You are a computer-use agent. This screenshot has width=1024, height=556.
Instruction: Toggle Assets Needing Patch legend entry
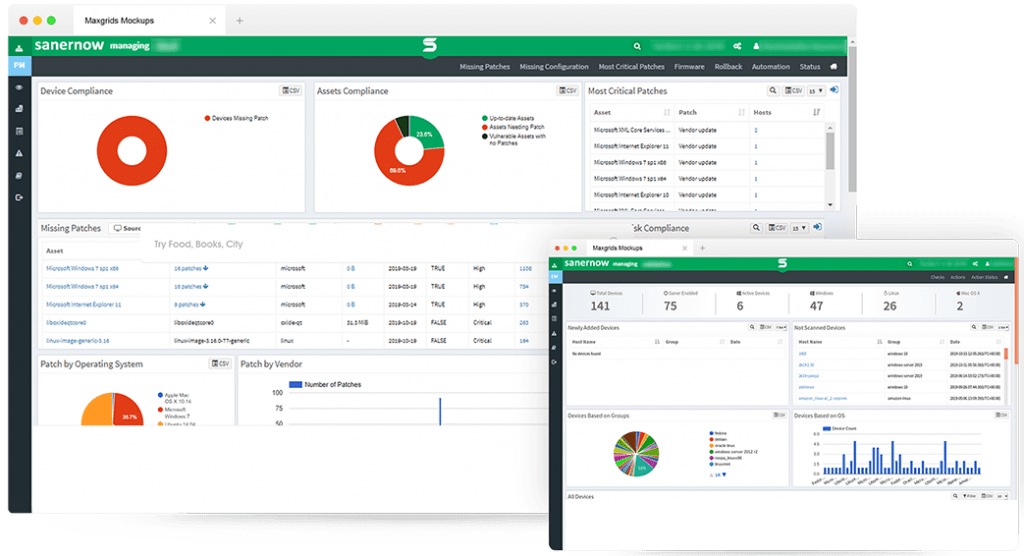click(513, 127)
